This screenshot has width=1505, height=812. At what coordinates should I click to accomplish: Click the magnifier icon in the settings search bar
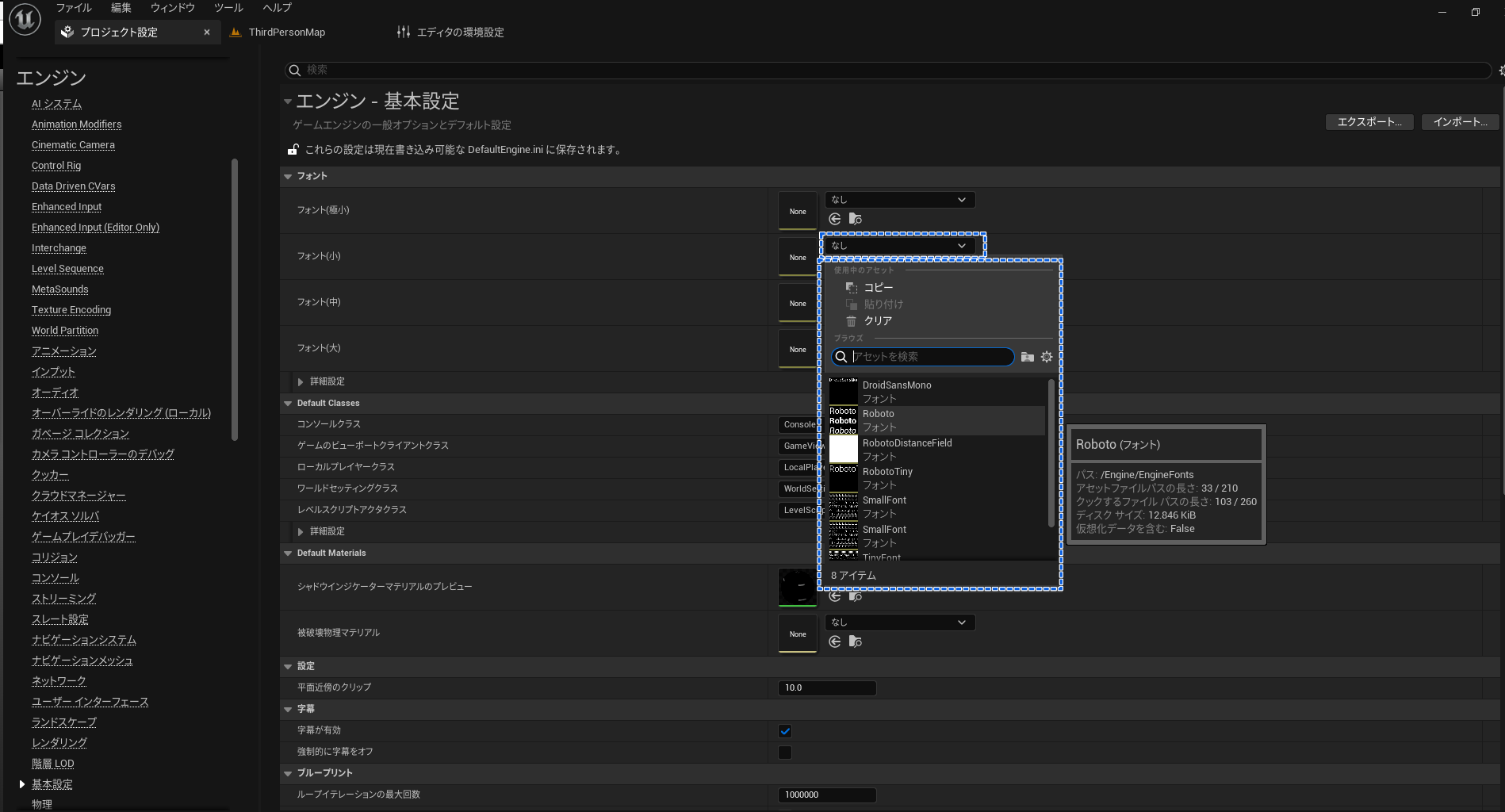click(x=296, y=71)
